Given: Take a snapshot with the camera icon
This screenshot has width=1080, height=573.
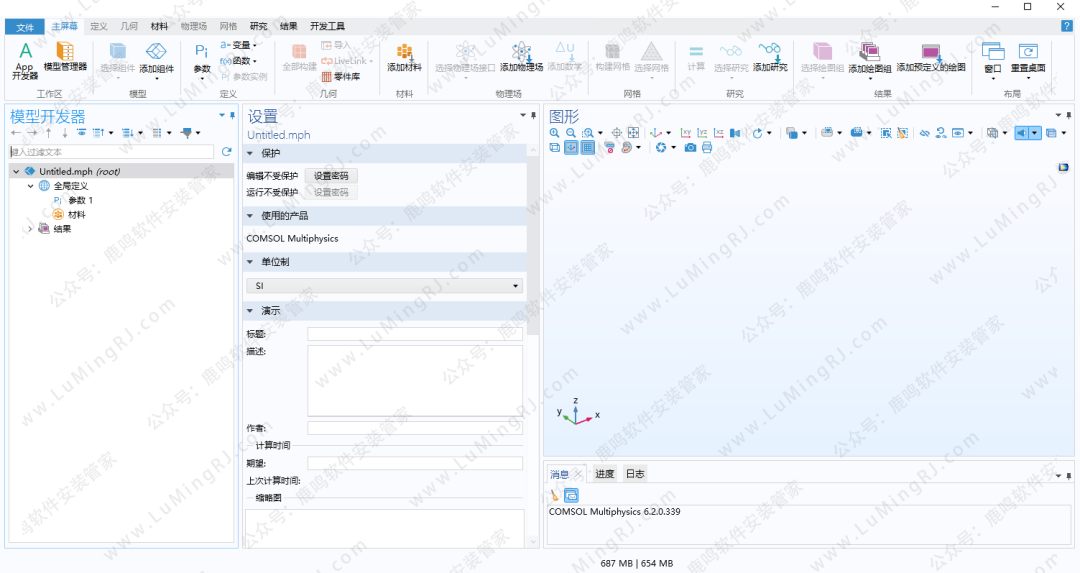Looking at the screenshot, I should pos(690,148).
